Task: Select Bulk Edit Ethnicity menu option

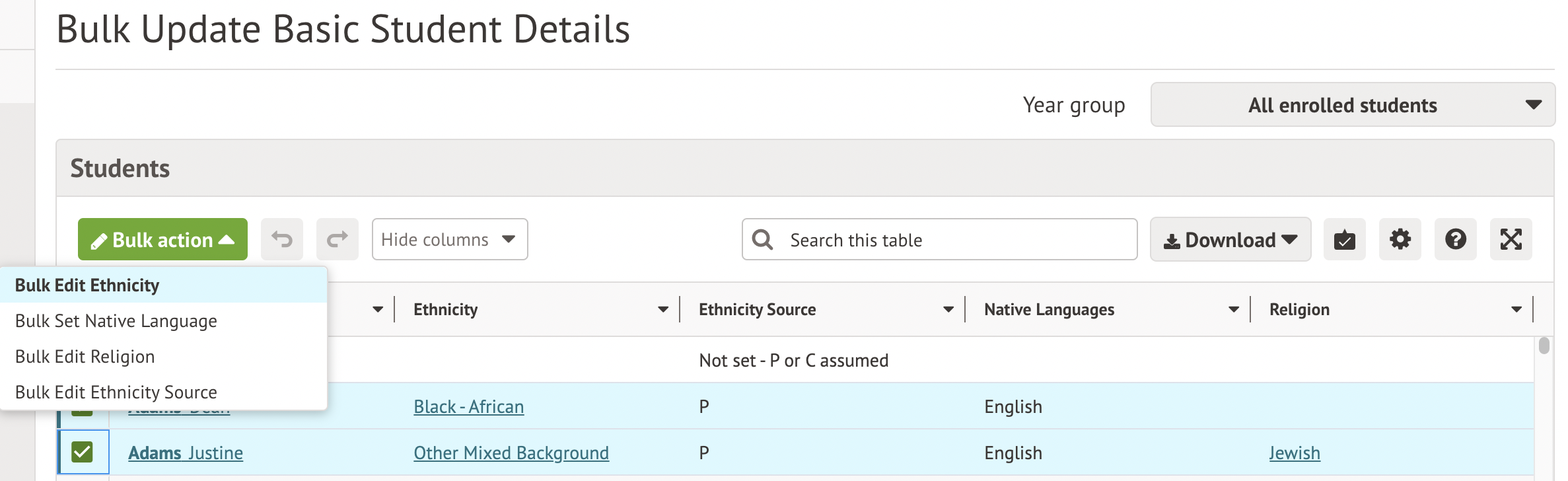Action: (x=87, y=285)
